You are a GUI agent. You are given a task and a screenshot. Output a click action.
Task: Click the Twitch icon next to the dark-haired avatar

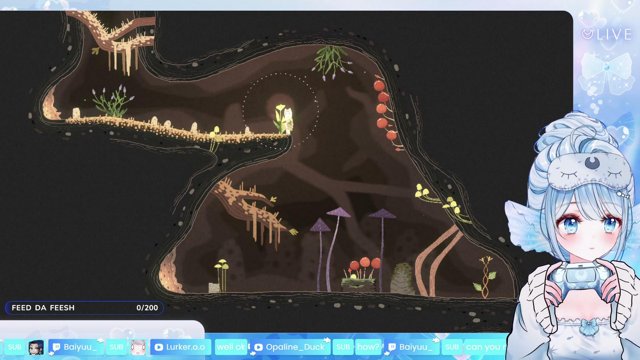[56, 347]
